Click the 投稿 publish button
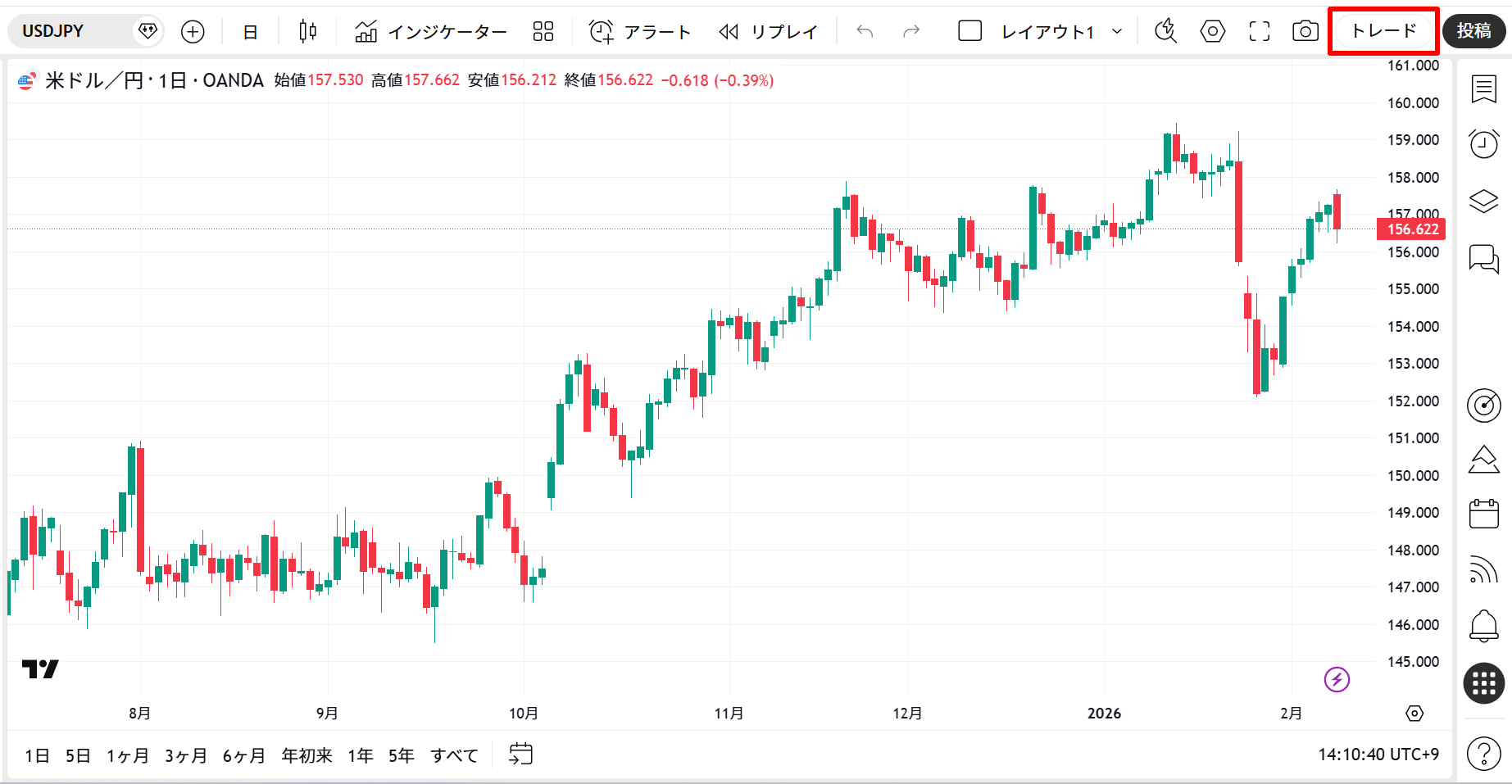 (x=1473, y=32)
